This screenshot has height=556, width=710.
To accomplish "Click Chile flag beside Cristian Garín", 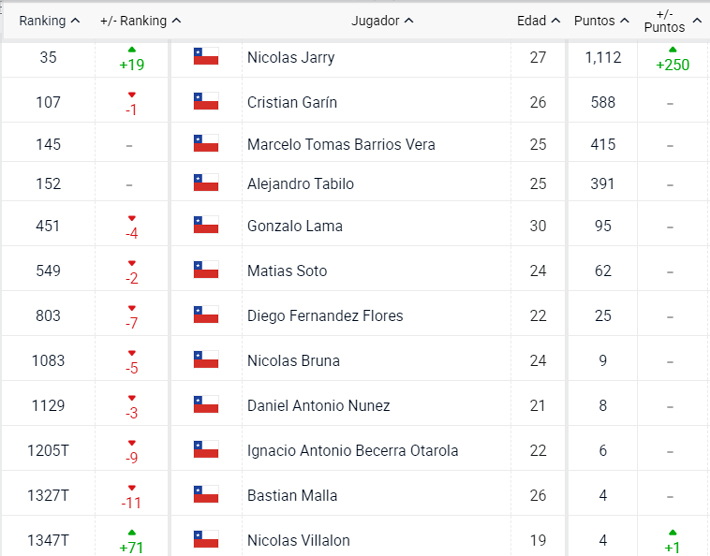I will click(x=206, y=101).
